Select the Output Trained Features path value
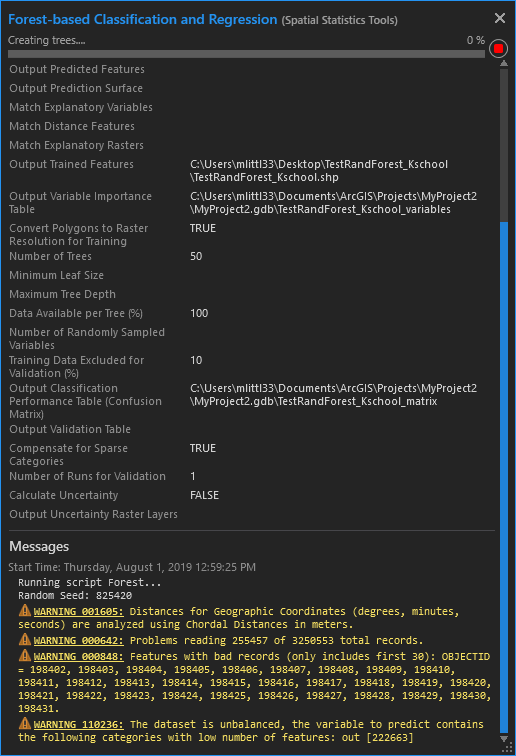 (319, 171)
